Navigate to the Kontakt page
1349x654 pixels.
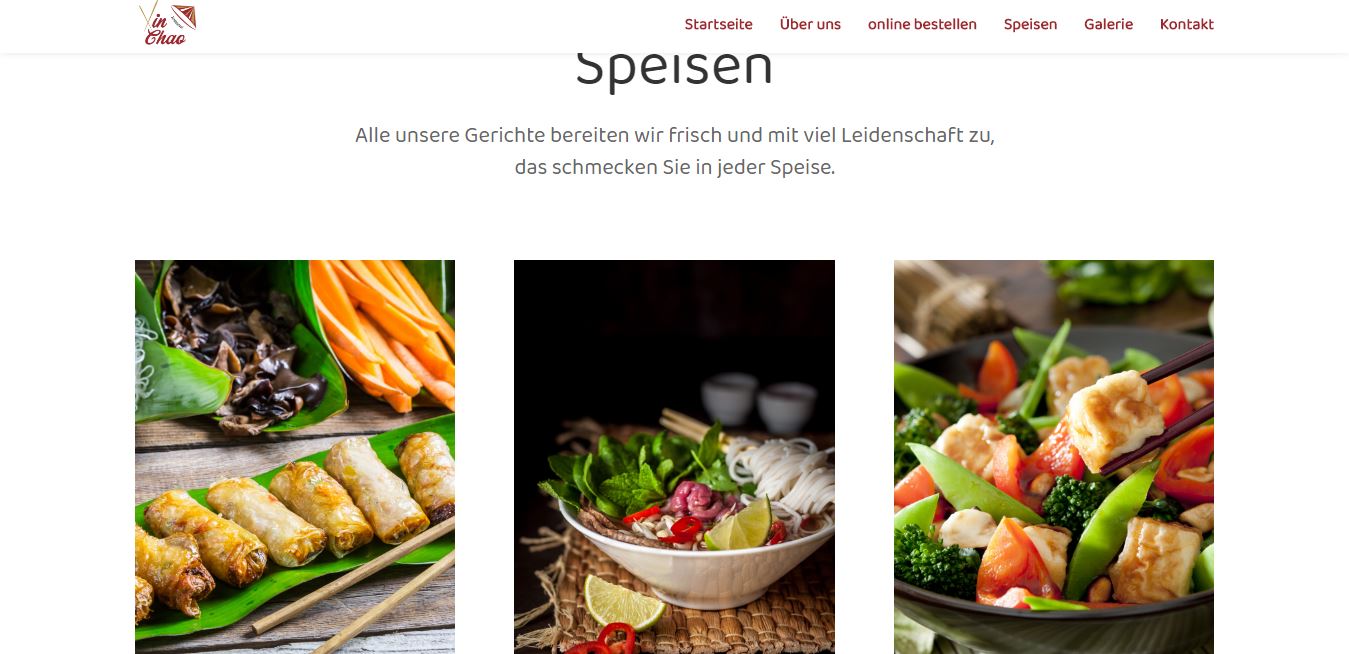coord(1186,24)
